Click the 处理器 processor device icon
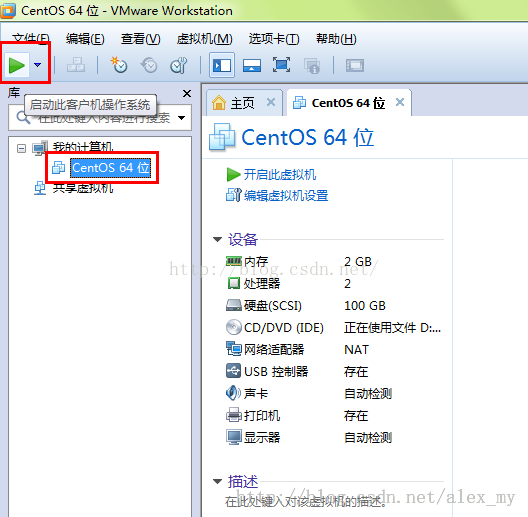Viewport: 528px width, 517px height. [x=234, y=283]
